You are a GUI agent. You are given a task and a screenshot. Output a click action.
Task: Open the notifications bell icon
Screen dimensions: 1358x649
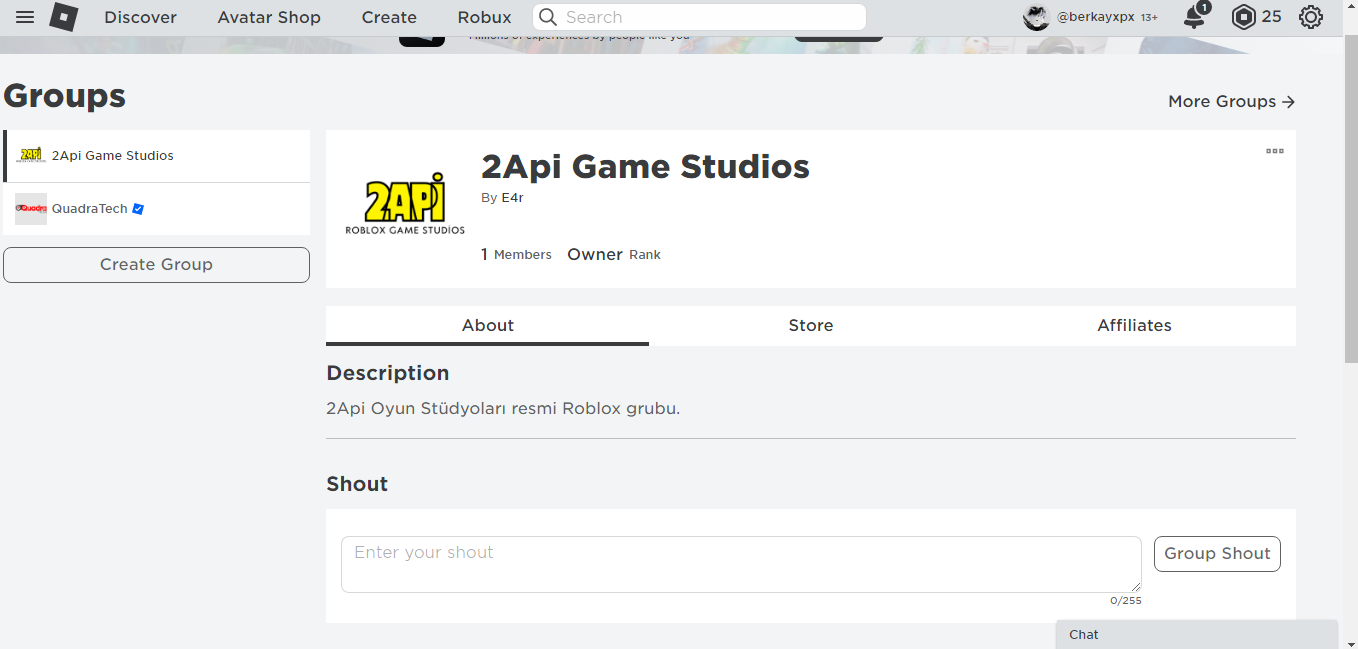1194,17
